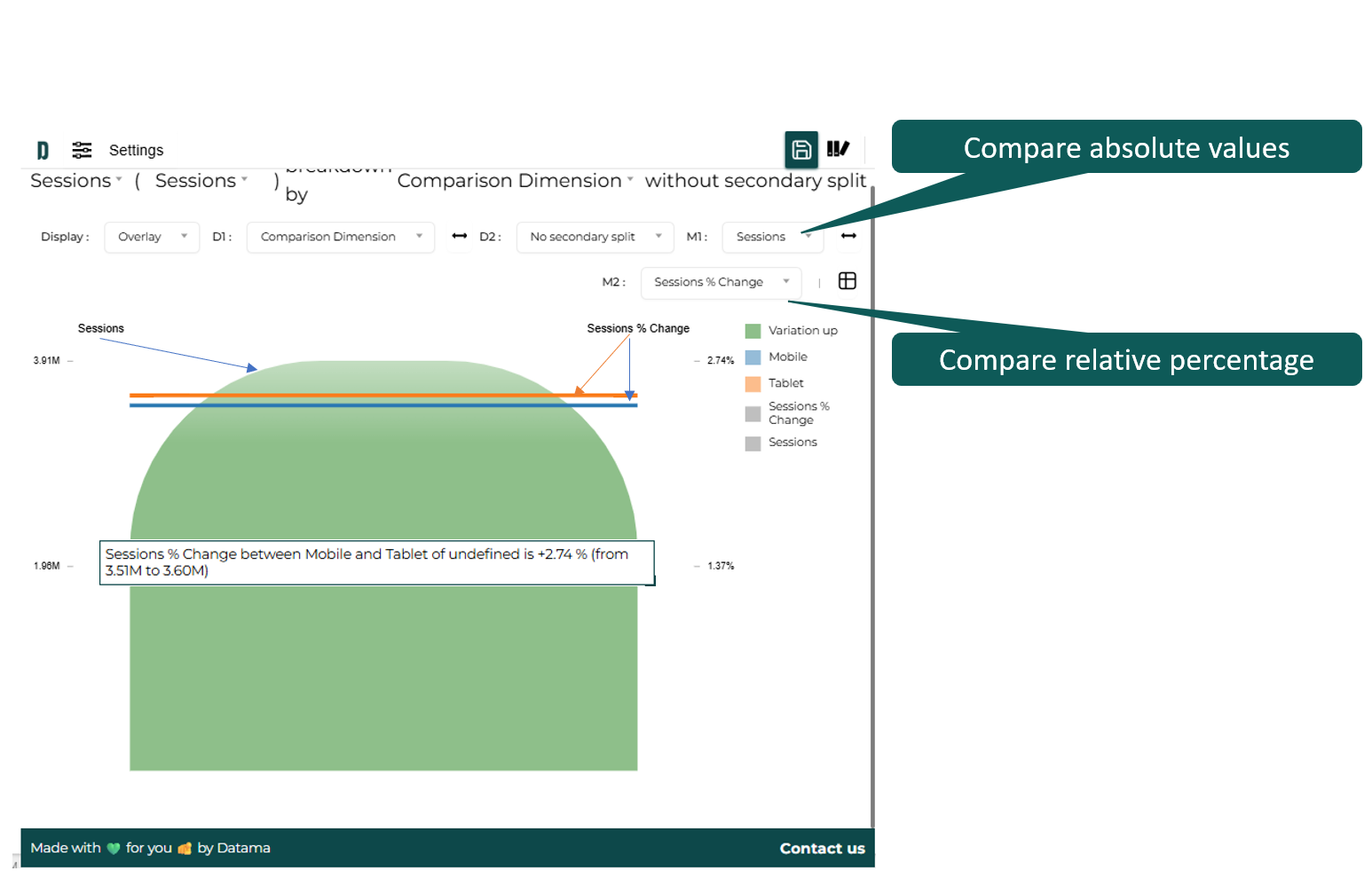Toggle the Variation up legend entry
The height and width of the screenshot is (871, 1372).
802,330
